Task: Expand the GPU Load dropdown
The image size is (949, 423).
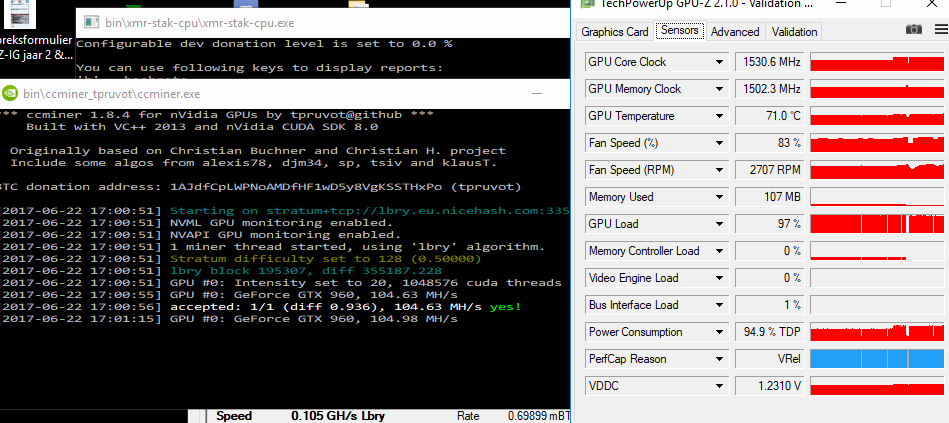Action: 720,224
